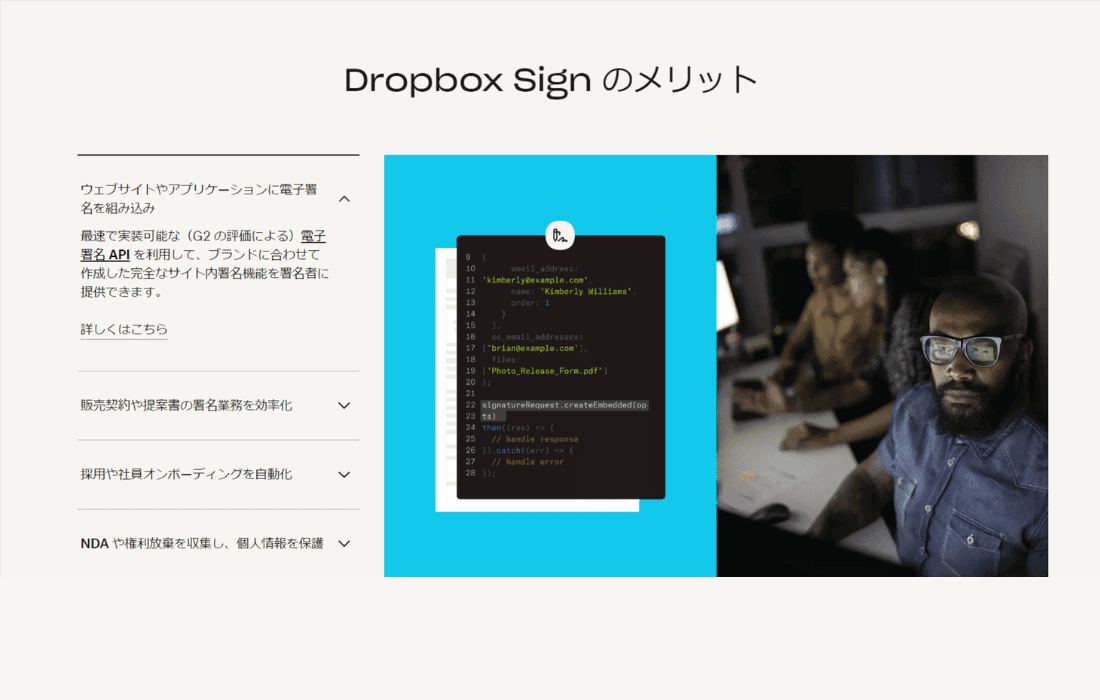The width and height of the screenshot is (1100, 700).
Task: Click the Dropbox Sign のメリット heading
Action: point(551,80)
